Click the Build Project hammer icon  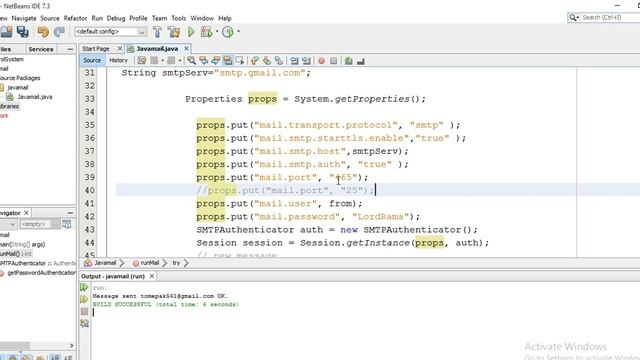click(157, 32)
